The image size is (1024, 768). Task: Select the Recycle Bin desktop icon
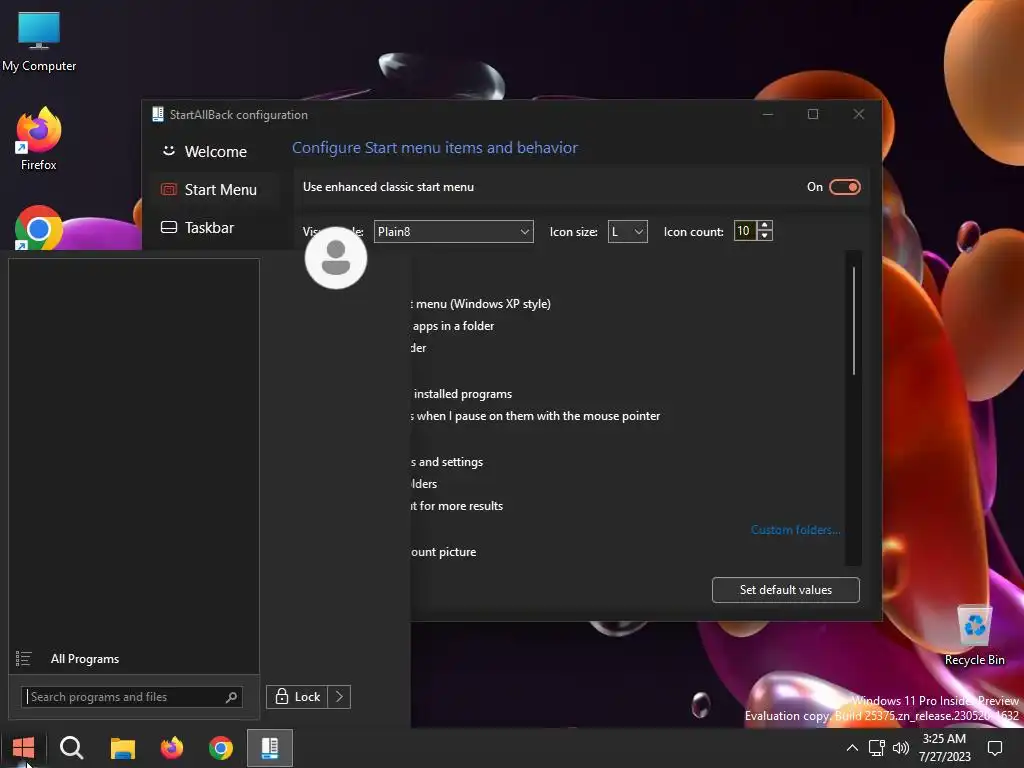pos(974,635)
